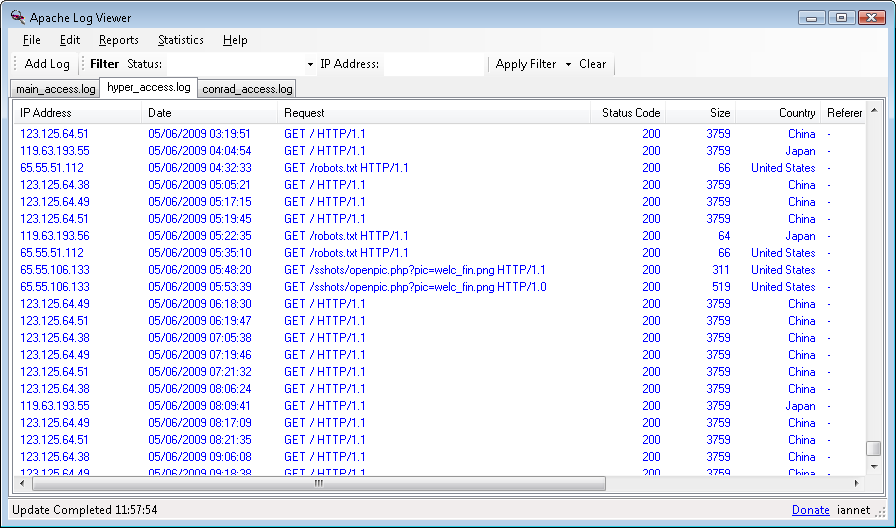The image size is (896, 528).
Task: Select the row dated 05/06/2009 04:04:54
Action: point(439,151)
